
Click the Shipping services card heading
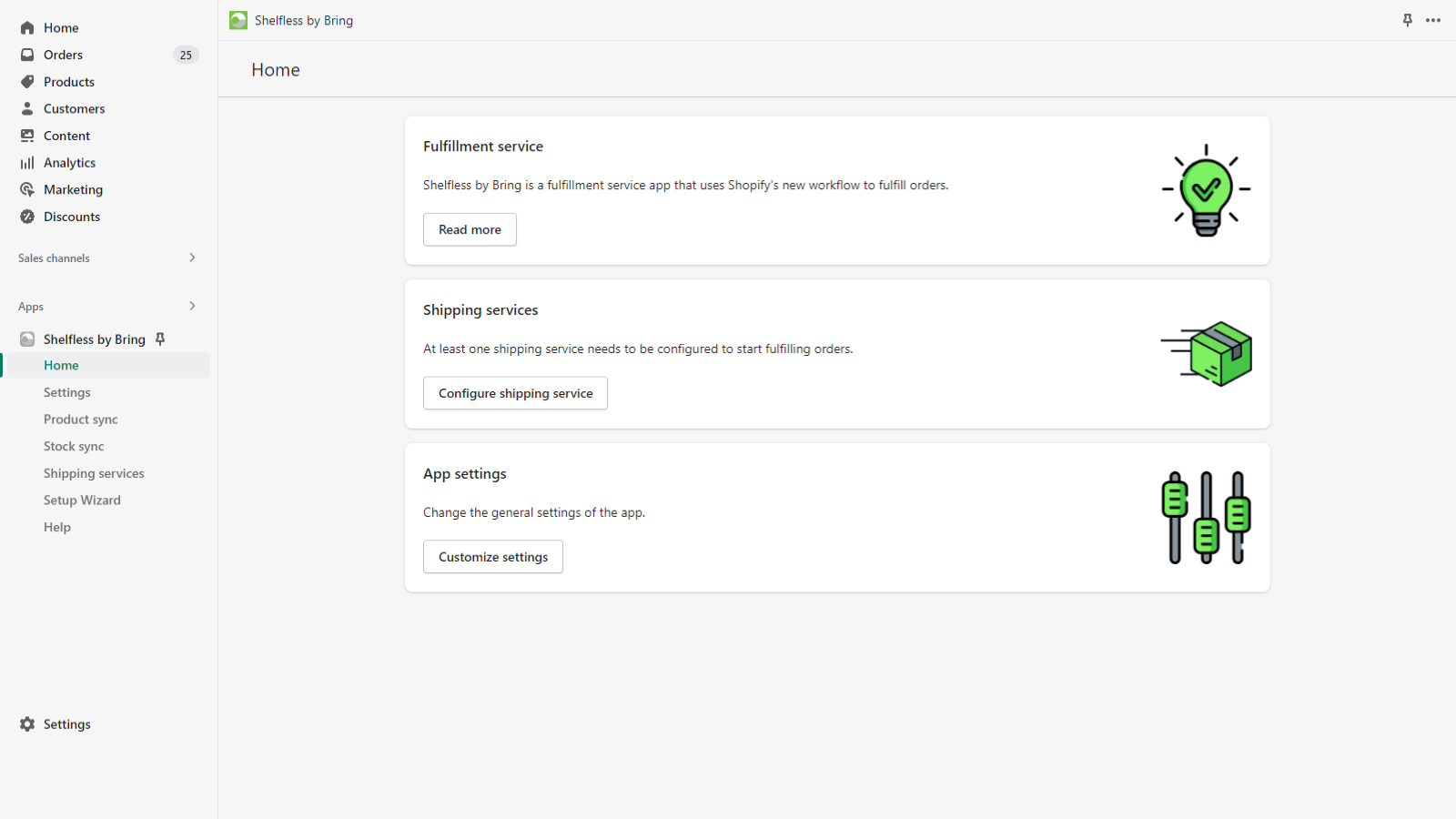[480, 310]
